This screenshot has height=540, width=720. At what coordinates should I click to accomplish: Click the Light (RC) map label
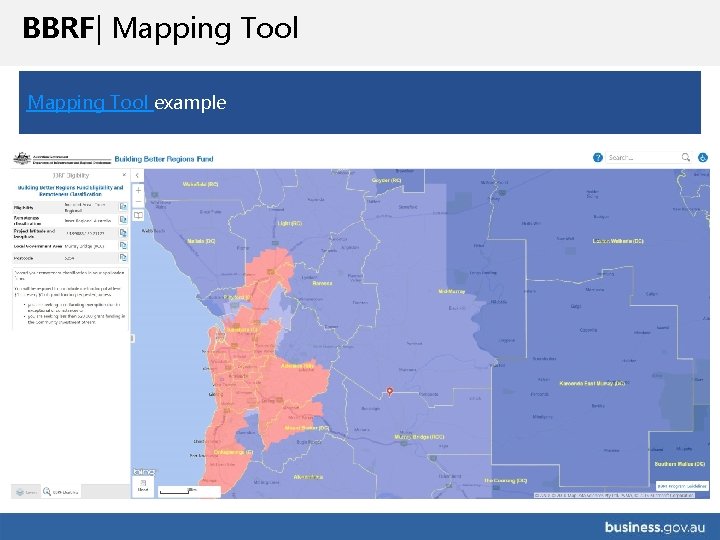[x=290, y=223]
